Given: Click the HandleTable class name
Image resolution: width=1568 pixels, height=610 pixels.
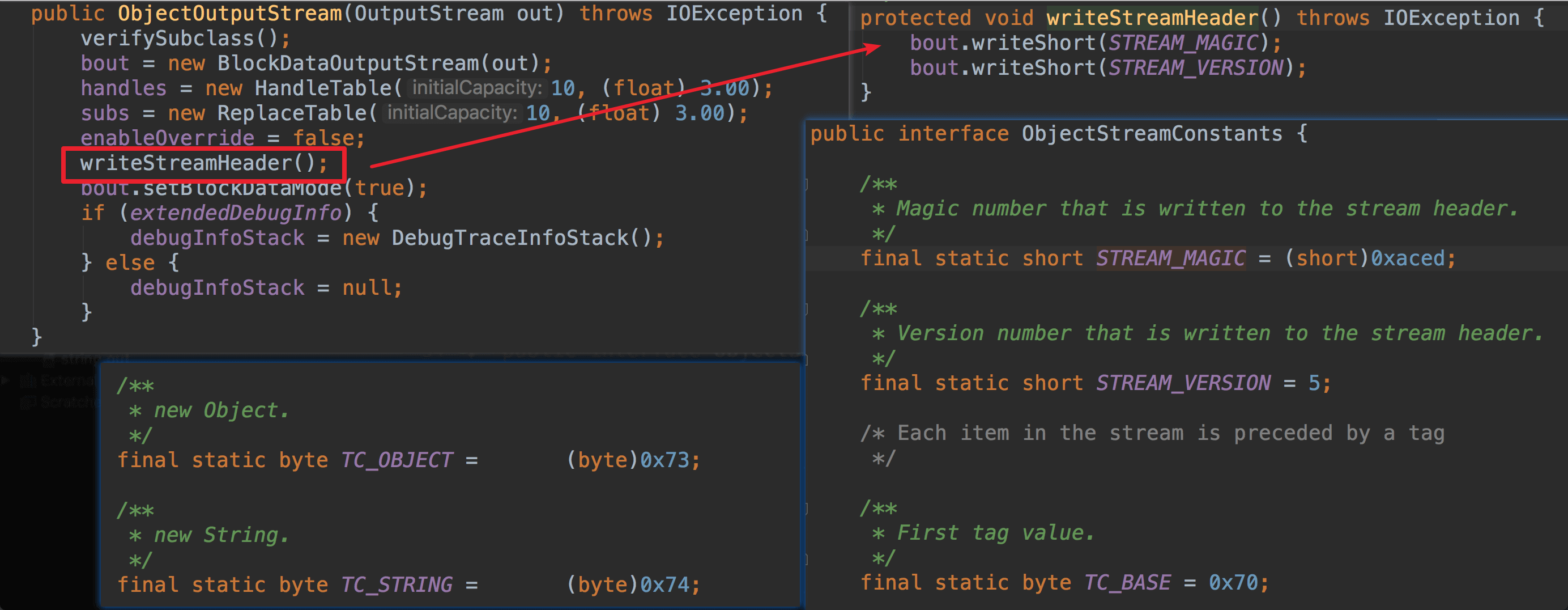Looking at the screenshot, I should [x=323, y=88].
